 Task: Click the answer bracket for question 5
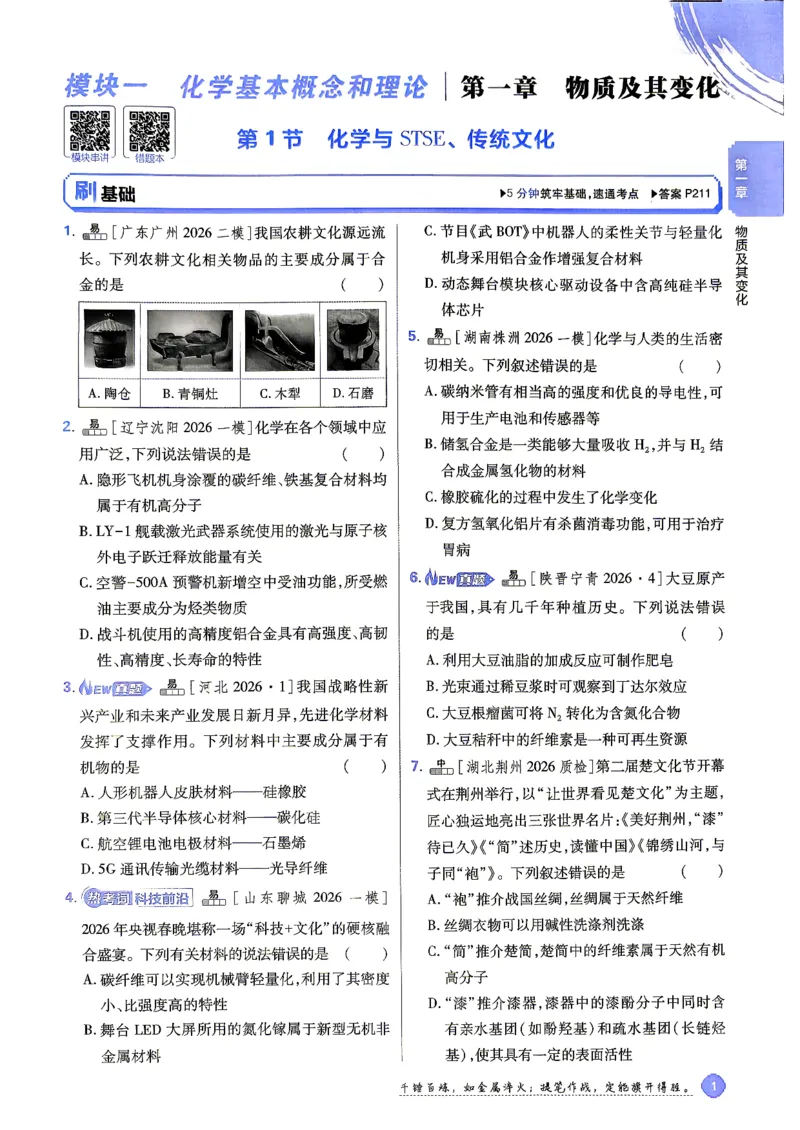click(700, 365)
